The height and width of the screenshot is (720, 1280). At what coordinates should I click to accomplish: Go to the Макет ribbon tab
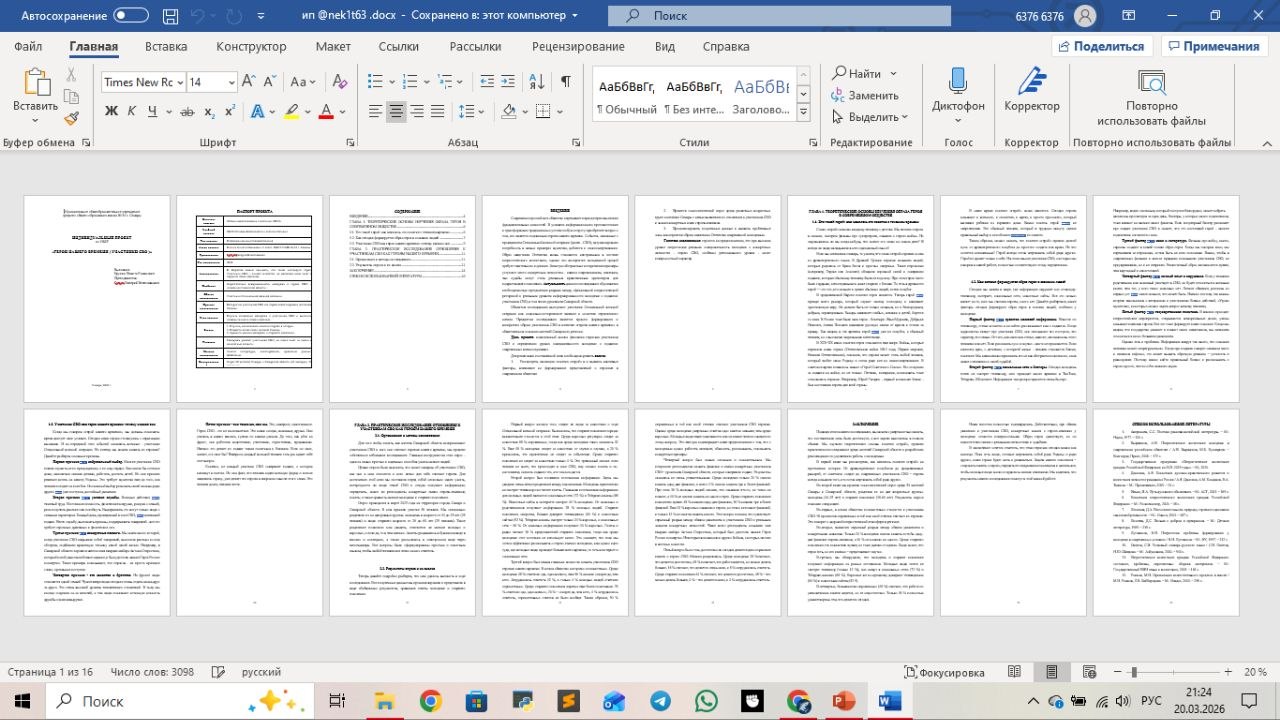[333, 47]
